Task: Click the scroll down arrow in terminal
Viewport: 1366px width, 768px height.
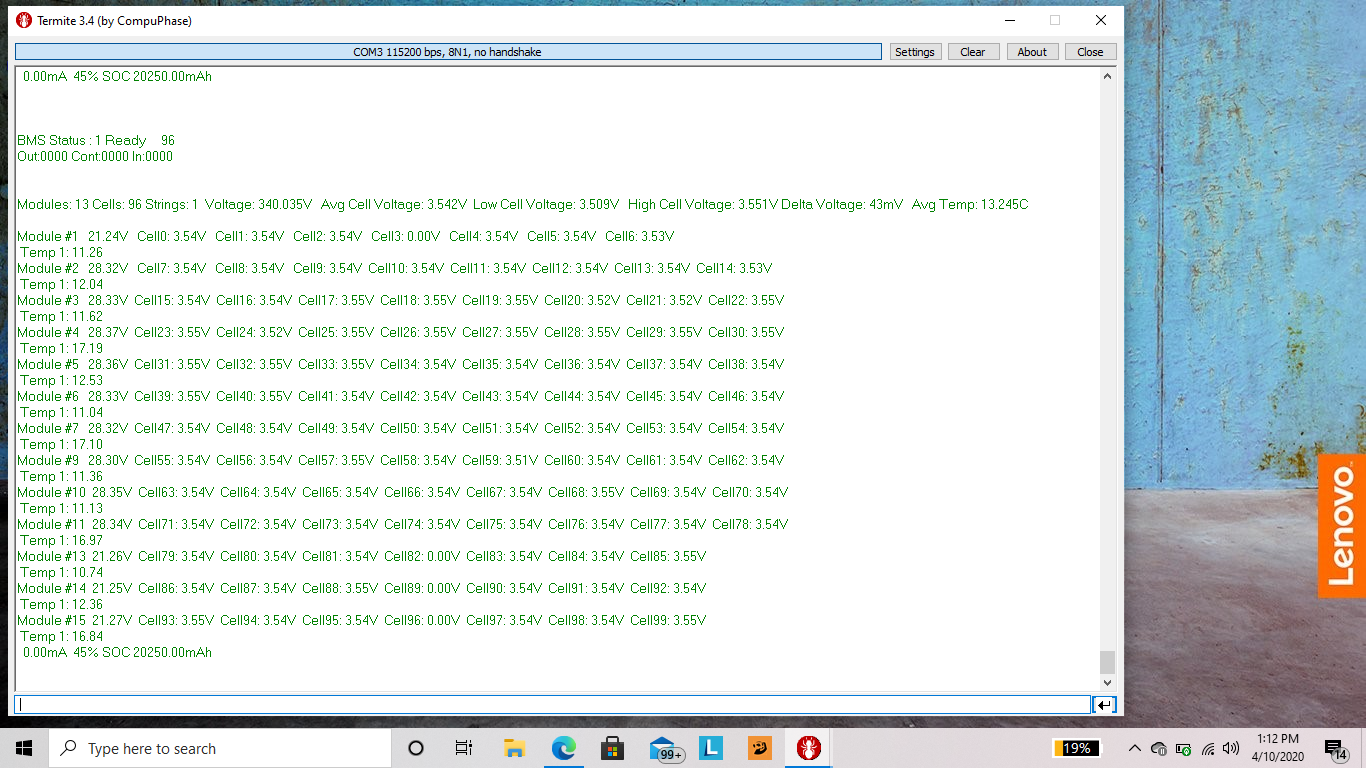Action: (1107, 682)
